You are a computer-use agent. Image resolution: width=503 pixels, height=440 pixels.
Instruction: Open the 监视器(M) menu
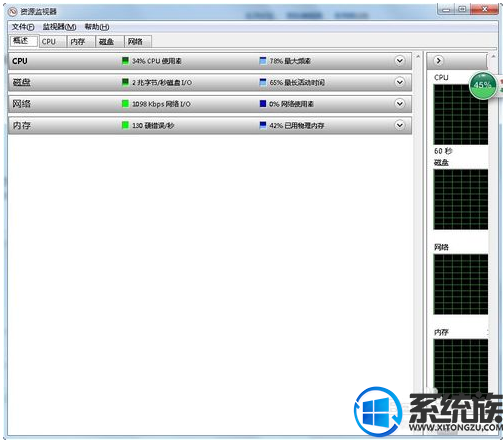pos(59,27)
